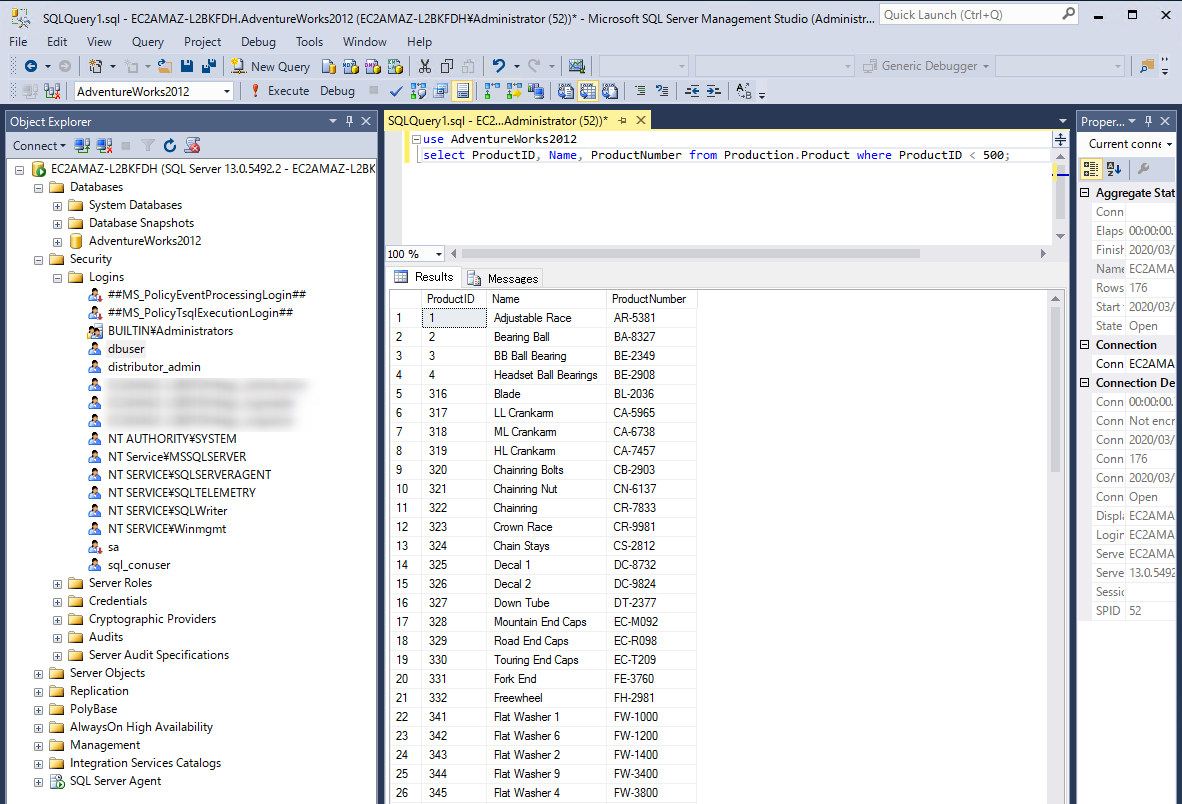The image size is (1182, 804).
Task: Collapse the Logins folder
Action: point(57,278)
